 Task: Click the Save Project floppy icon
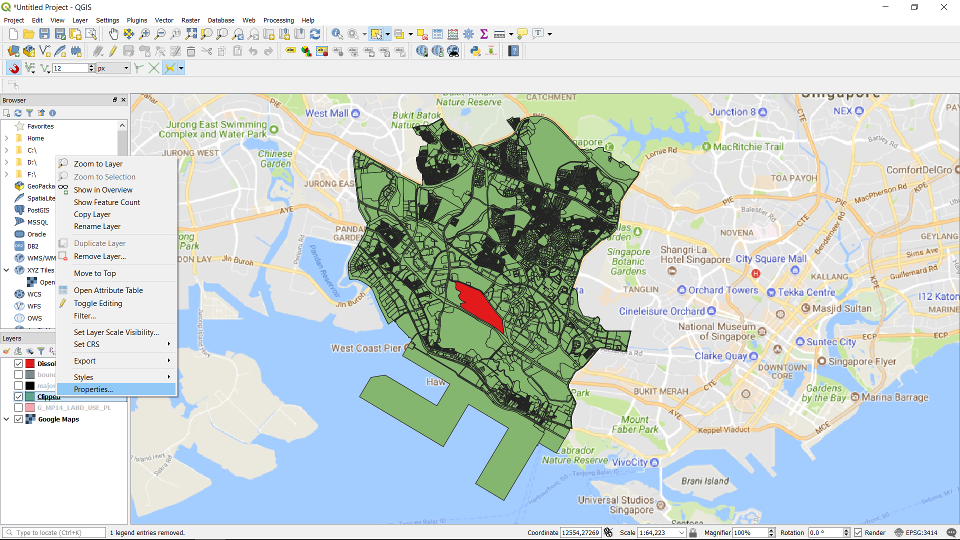point(45,34)
